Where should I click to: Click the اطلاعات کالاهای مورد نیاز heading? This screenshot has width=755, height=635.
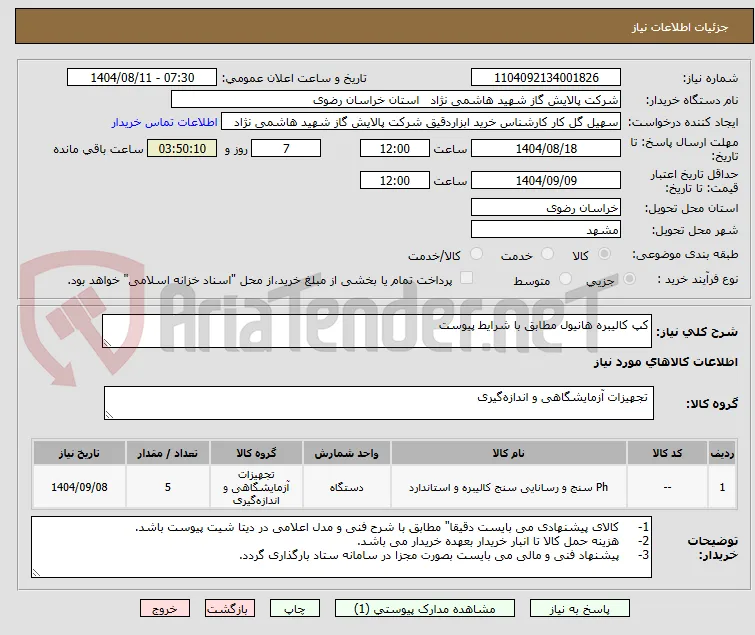(665, 362)
